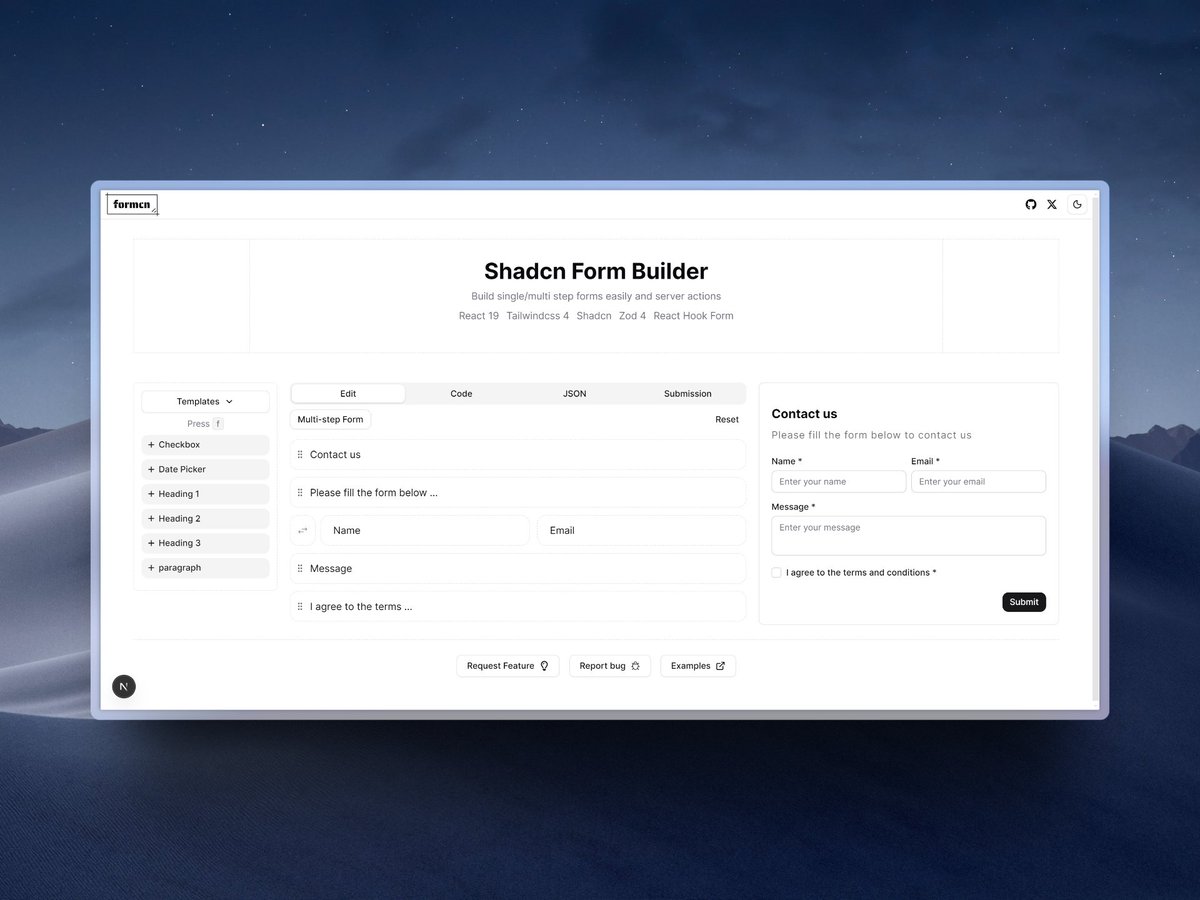Add a Heading 1 element

[205, 494]
